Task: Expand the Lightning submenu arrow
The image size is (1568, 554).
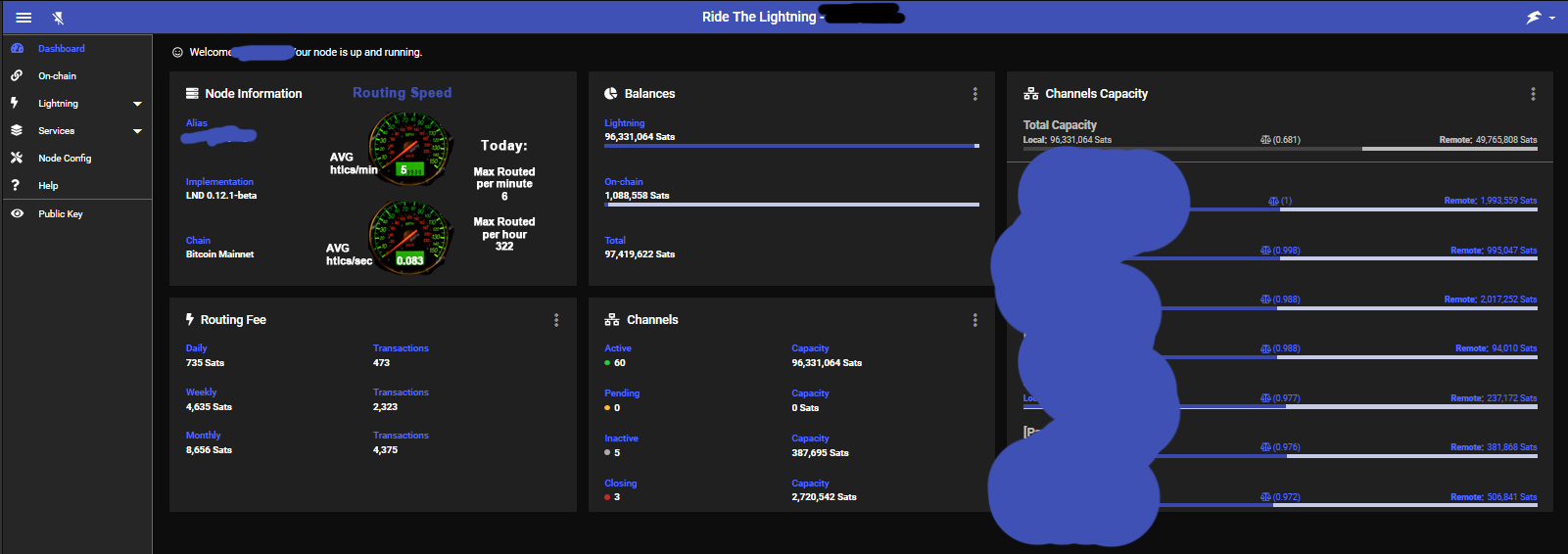Action: (x=137, y=104)
